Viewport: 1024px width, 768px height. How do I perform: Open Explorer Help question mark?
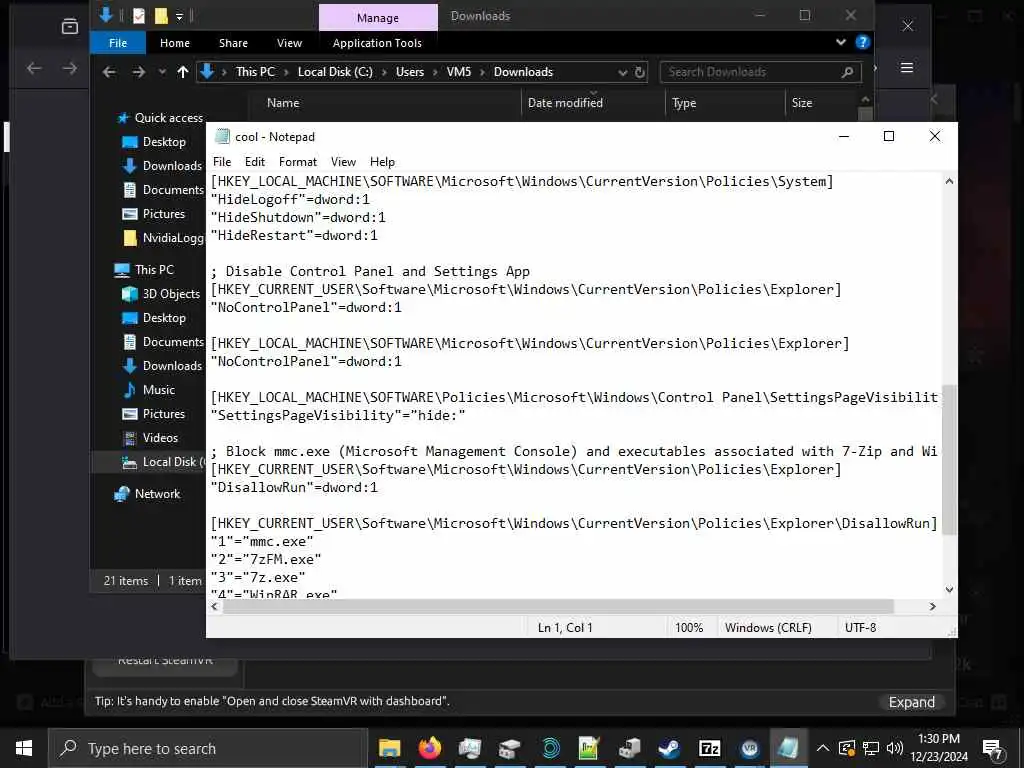pos(862,42)
